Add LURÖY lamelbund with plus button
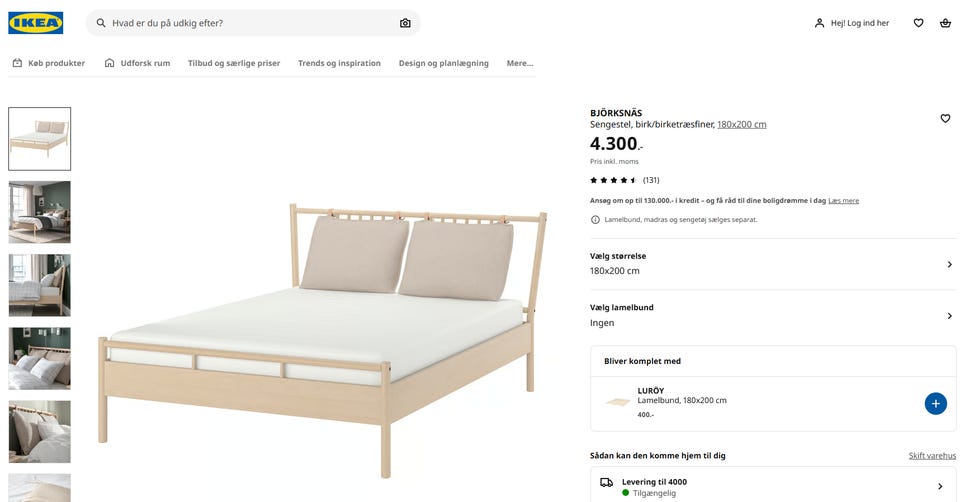The height and width of the screenshot is (502, 960). click(x=935, y=404)
